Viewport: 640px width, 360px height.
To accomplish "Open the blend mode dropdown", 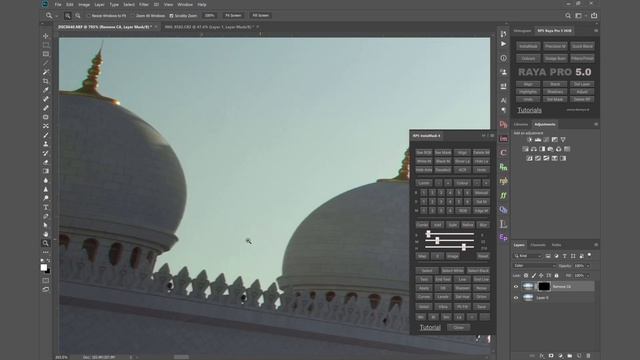I will tap(534, 266).
